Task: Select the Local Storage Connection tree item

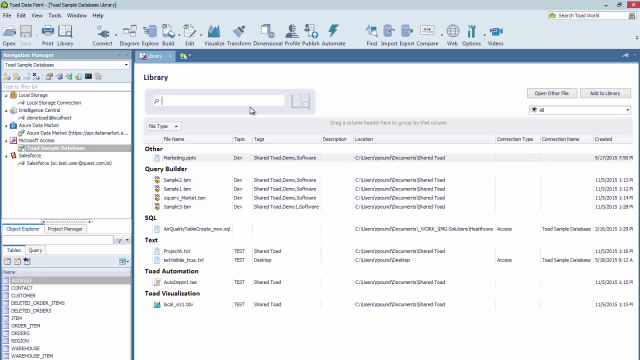Action: (x=54, y=103)
